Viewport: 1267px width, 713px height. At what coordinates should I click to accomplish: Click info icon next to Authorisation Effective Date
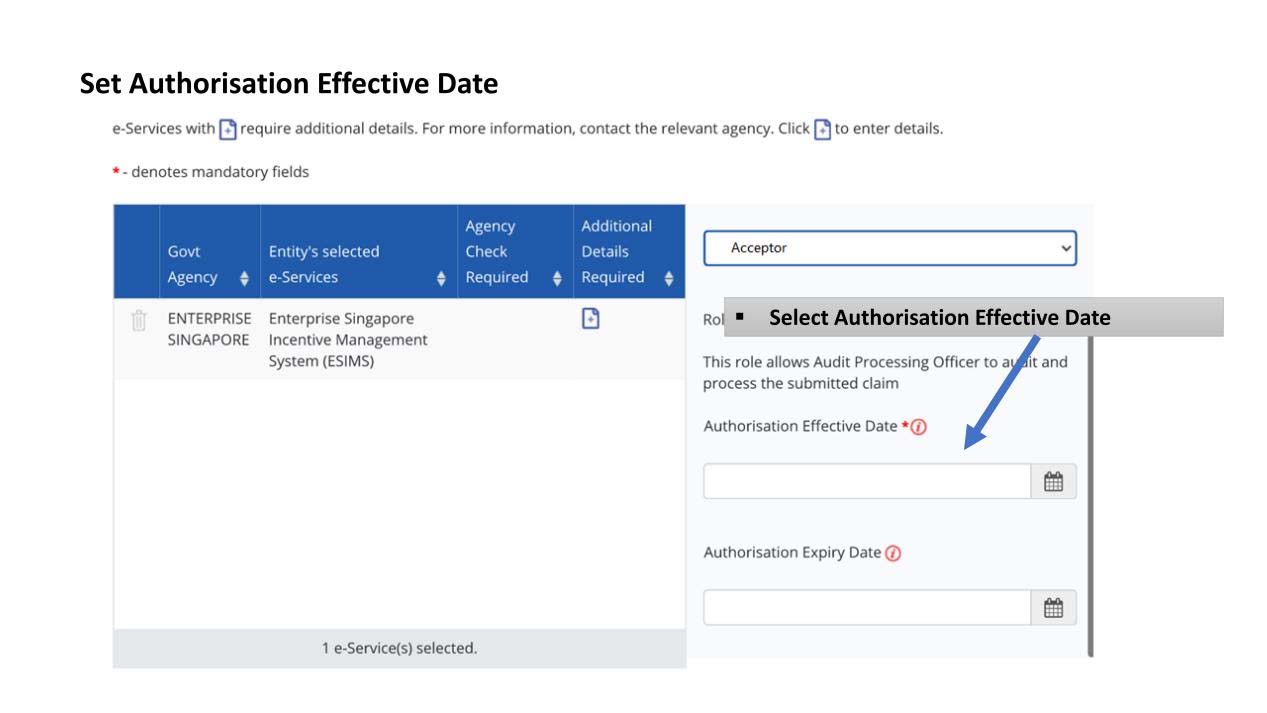(919, 427)
